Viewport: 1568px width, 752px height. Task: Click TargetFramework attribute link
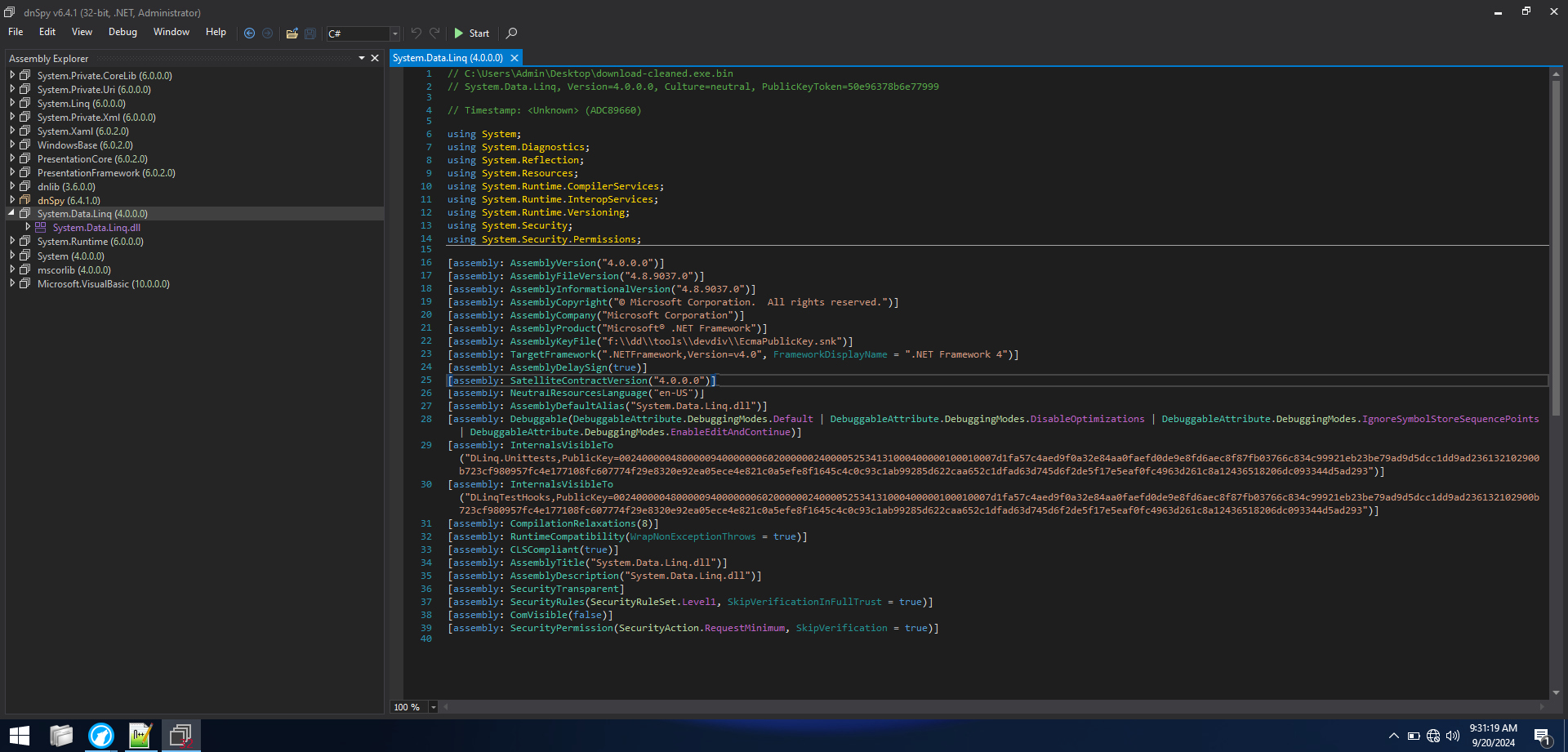(x=554, y=354)
